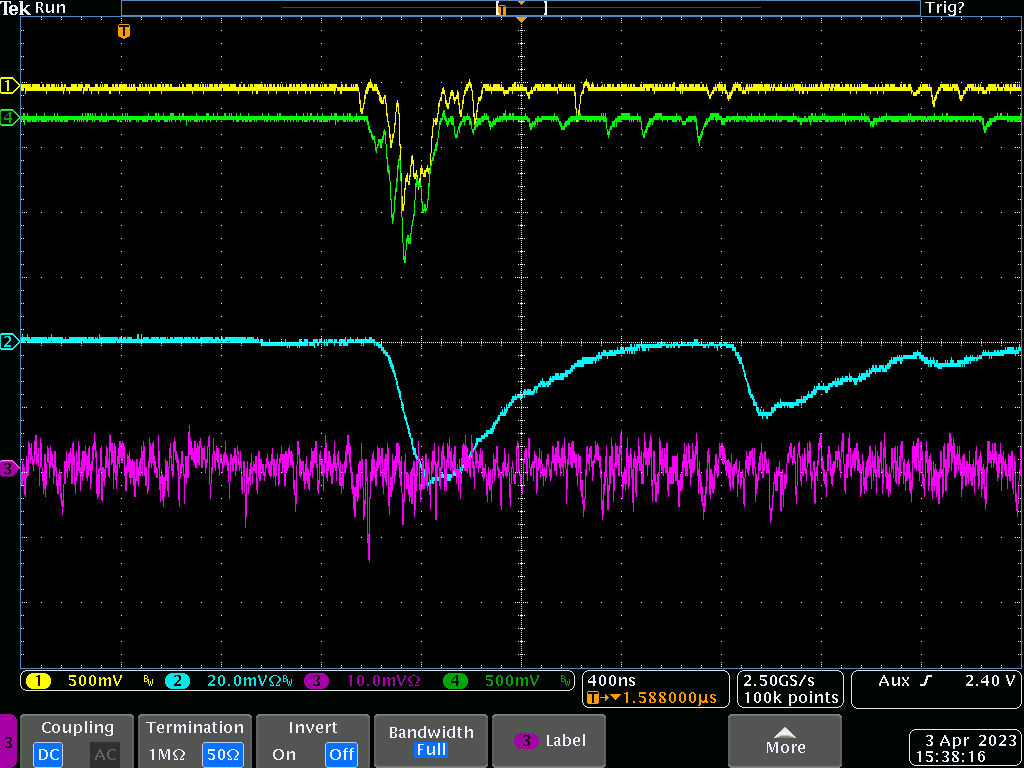This screenshot has width=1024, height=768.
Task: Select channel 3 badge showing 10.0mV
Action: coord(365,681)
